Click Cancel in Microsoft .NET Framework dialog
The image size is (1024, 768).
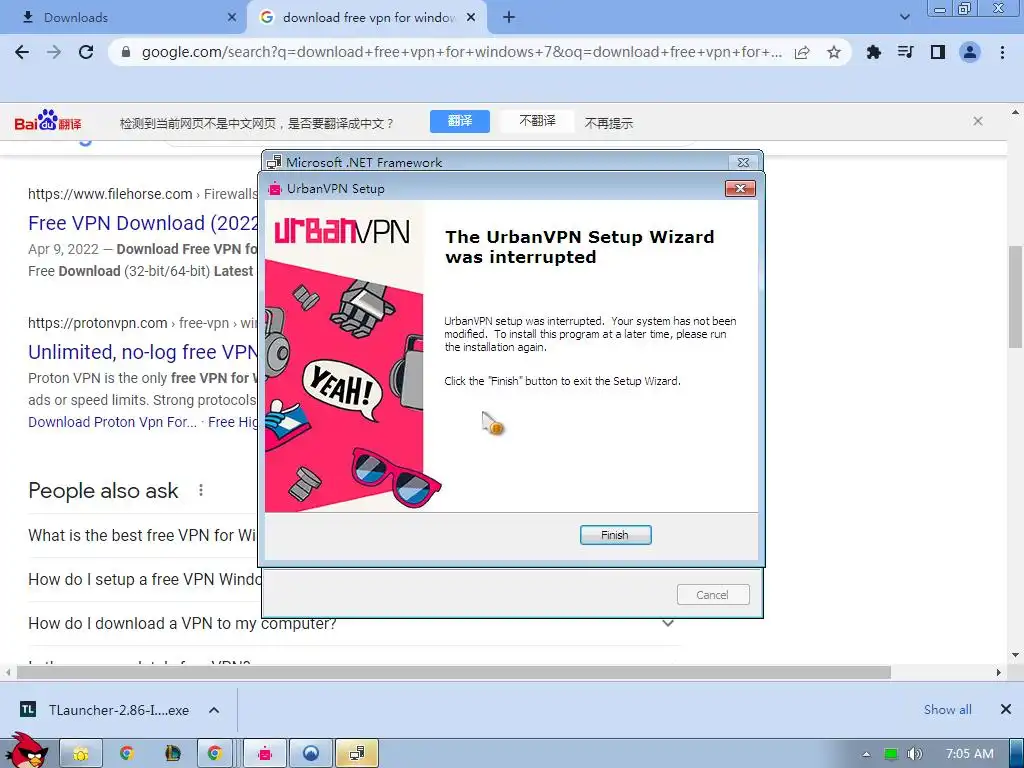712,595
